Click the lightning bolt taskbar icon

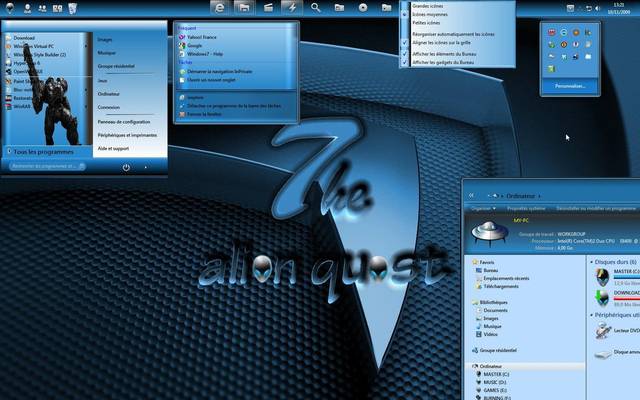[x=291, y=7]
